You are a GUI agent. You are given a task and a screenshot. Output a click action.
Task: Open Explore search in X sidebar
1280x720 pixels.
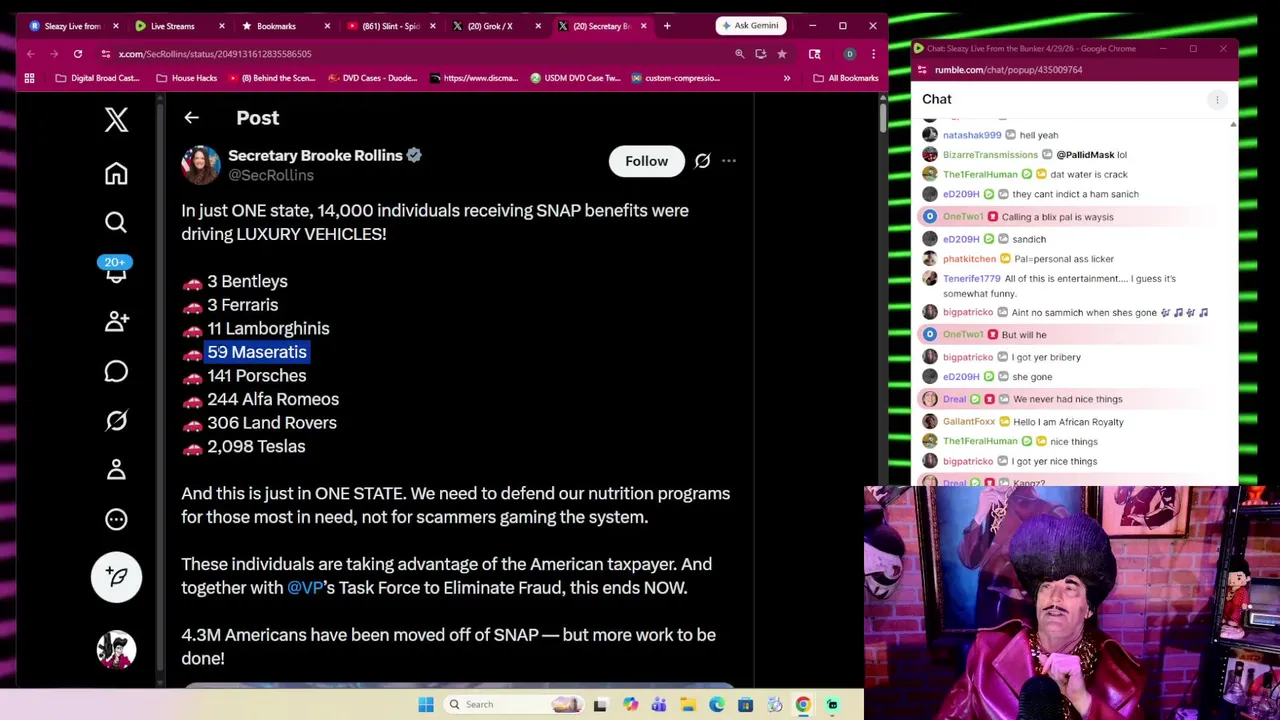tap(116, 222)
